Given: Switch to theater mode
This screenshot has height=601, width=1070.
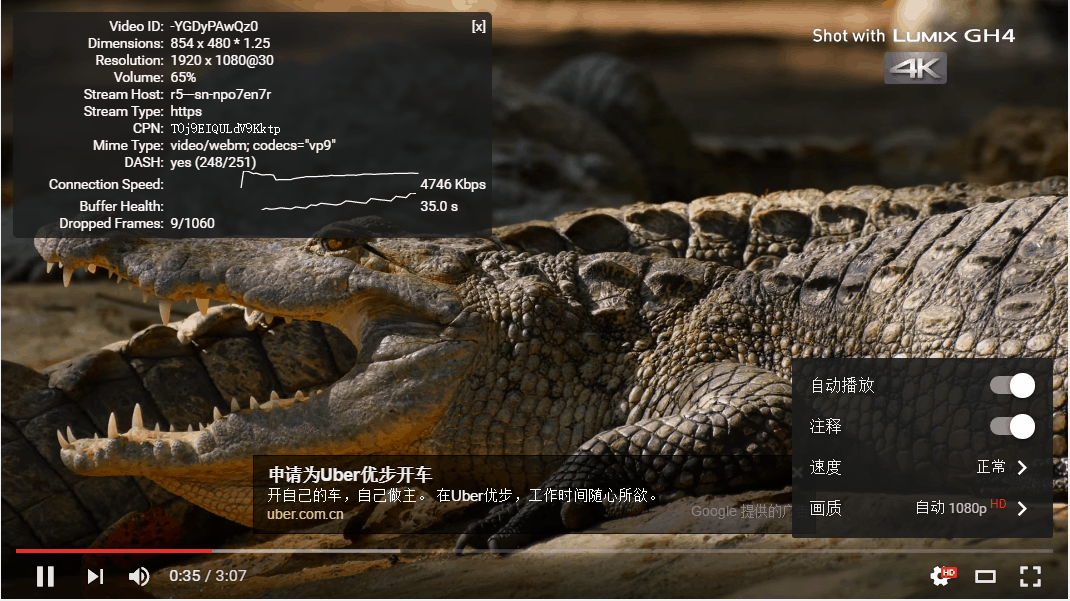Looking at the screenshot, I should [985, 577].
